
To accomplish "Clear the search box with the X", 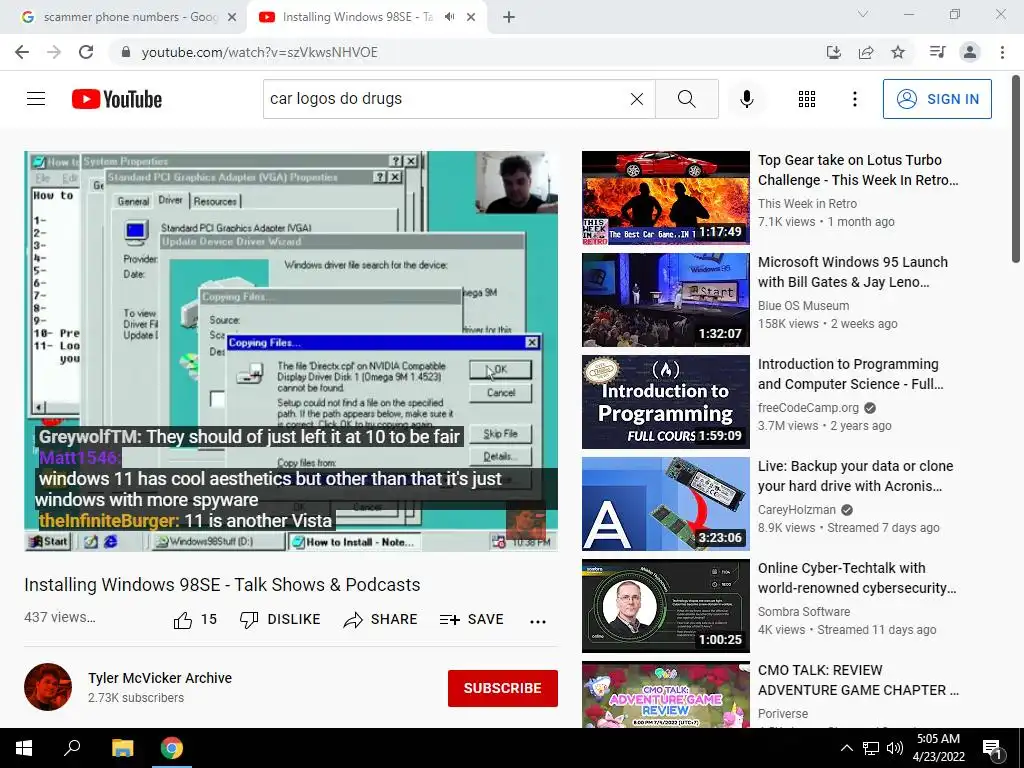I will click(x=637, y=99).
